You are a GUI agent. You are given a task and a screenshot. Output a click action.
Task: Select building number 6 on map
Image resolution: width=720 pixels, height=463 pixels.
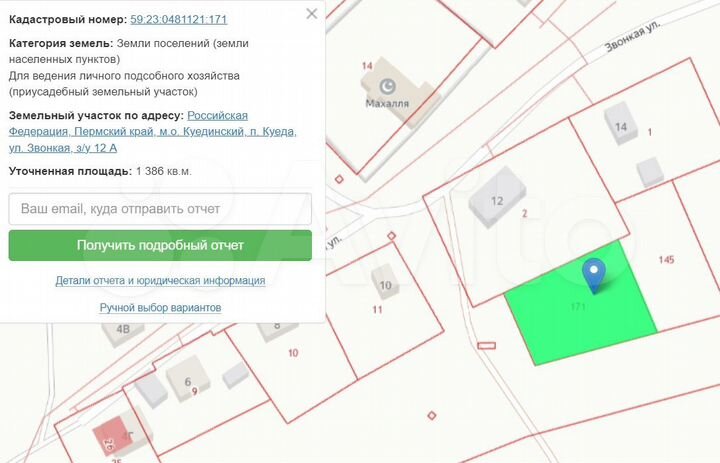(188, 379)
